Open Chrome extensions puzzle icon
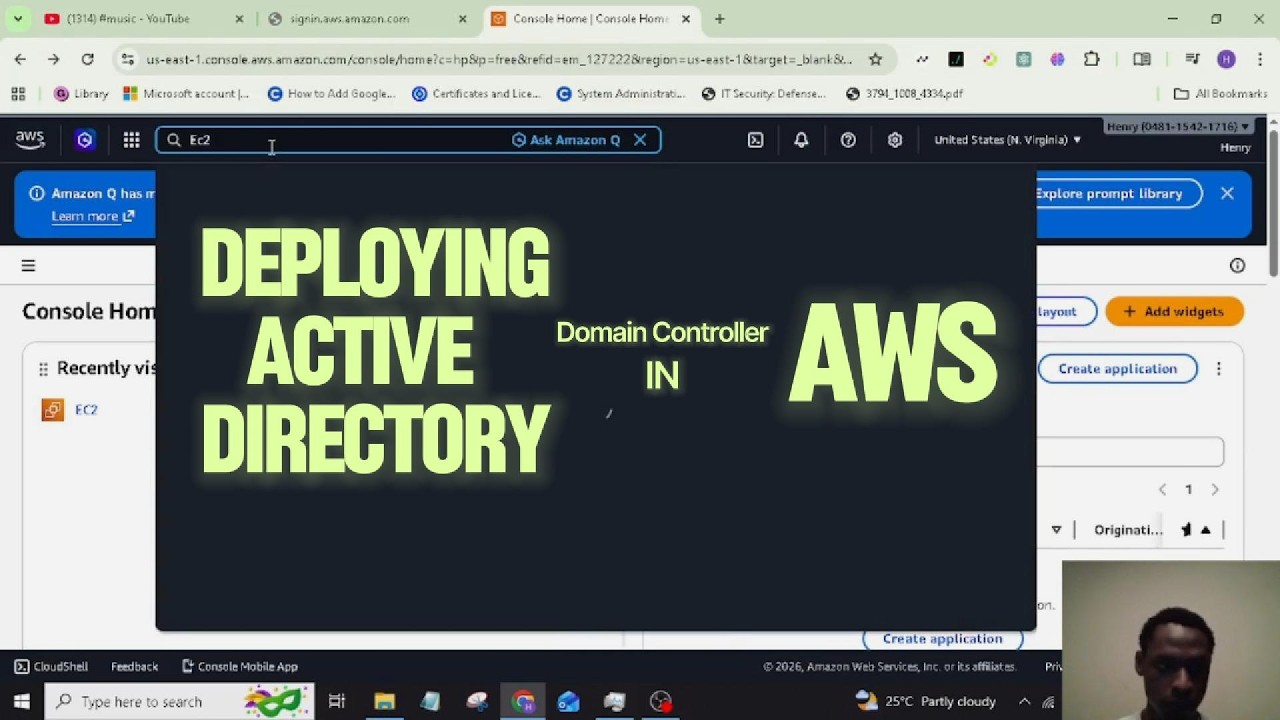 1091,59
